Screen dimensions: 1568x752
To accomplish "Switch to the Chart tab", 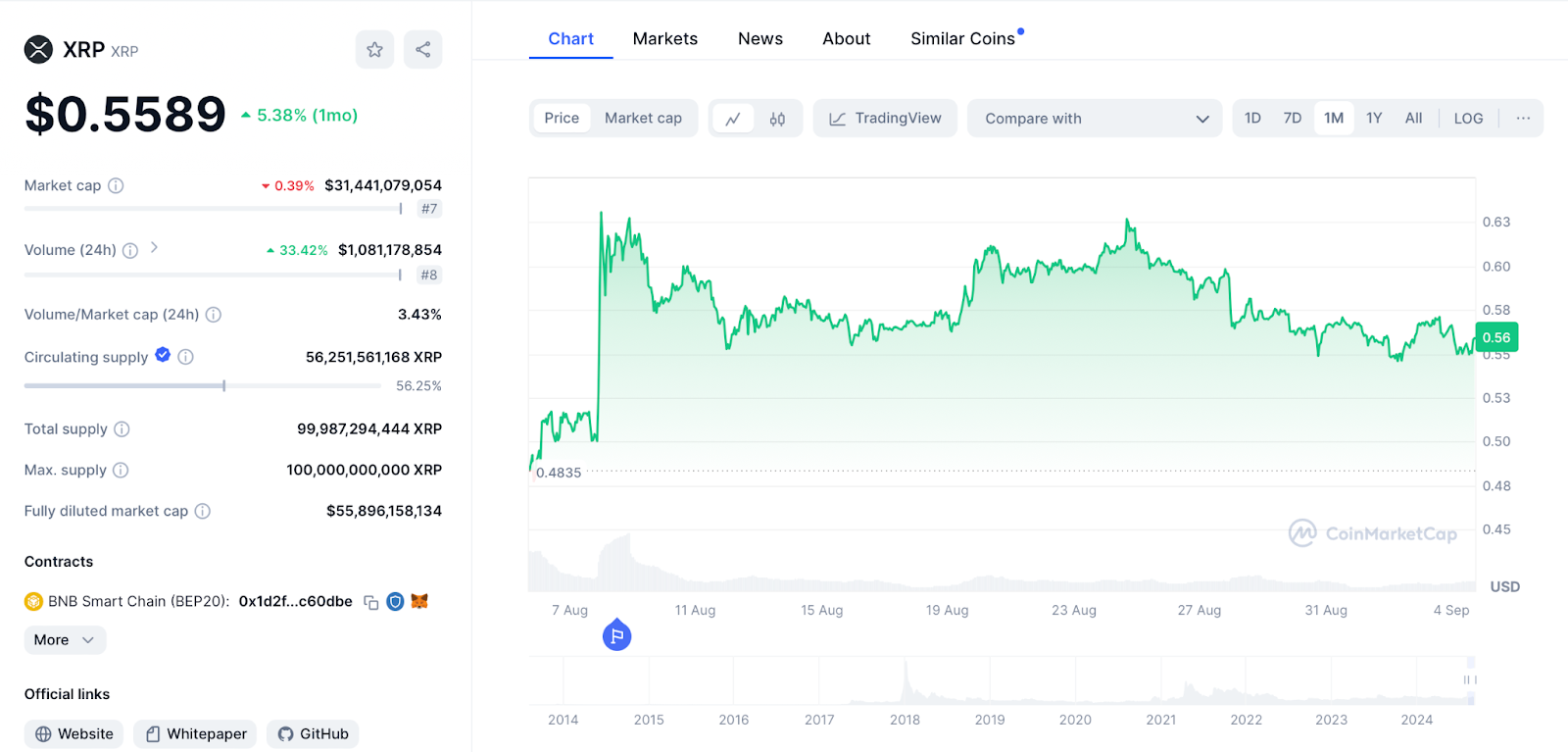I will [x=570, y=39].
